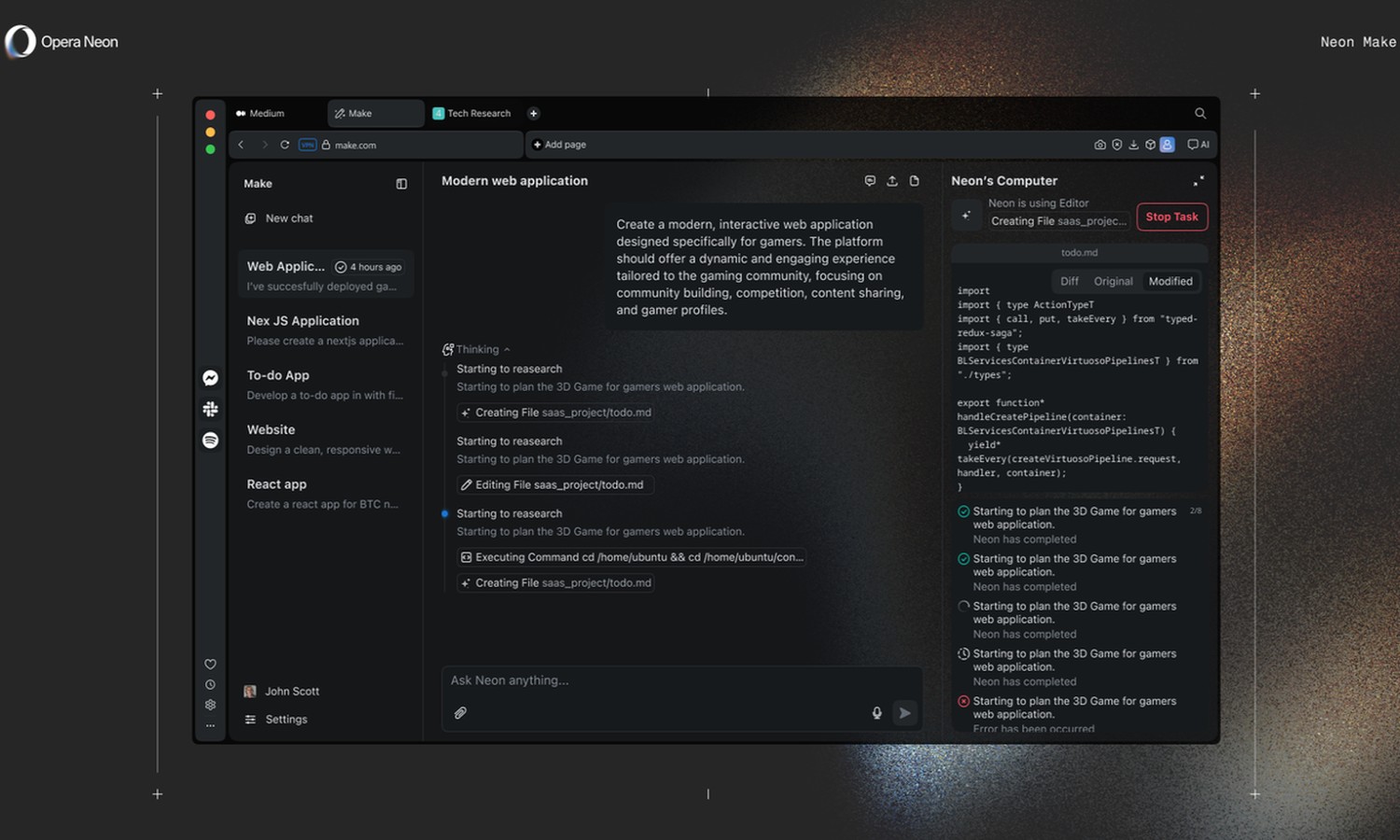
Task: Switch the code view to Original
Action: 1113,281
